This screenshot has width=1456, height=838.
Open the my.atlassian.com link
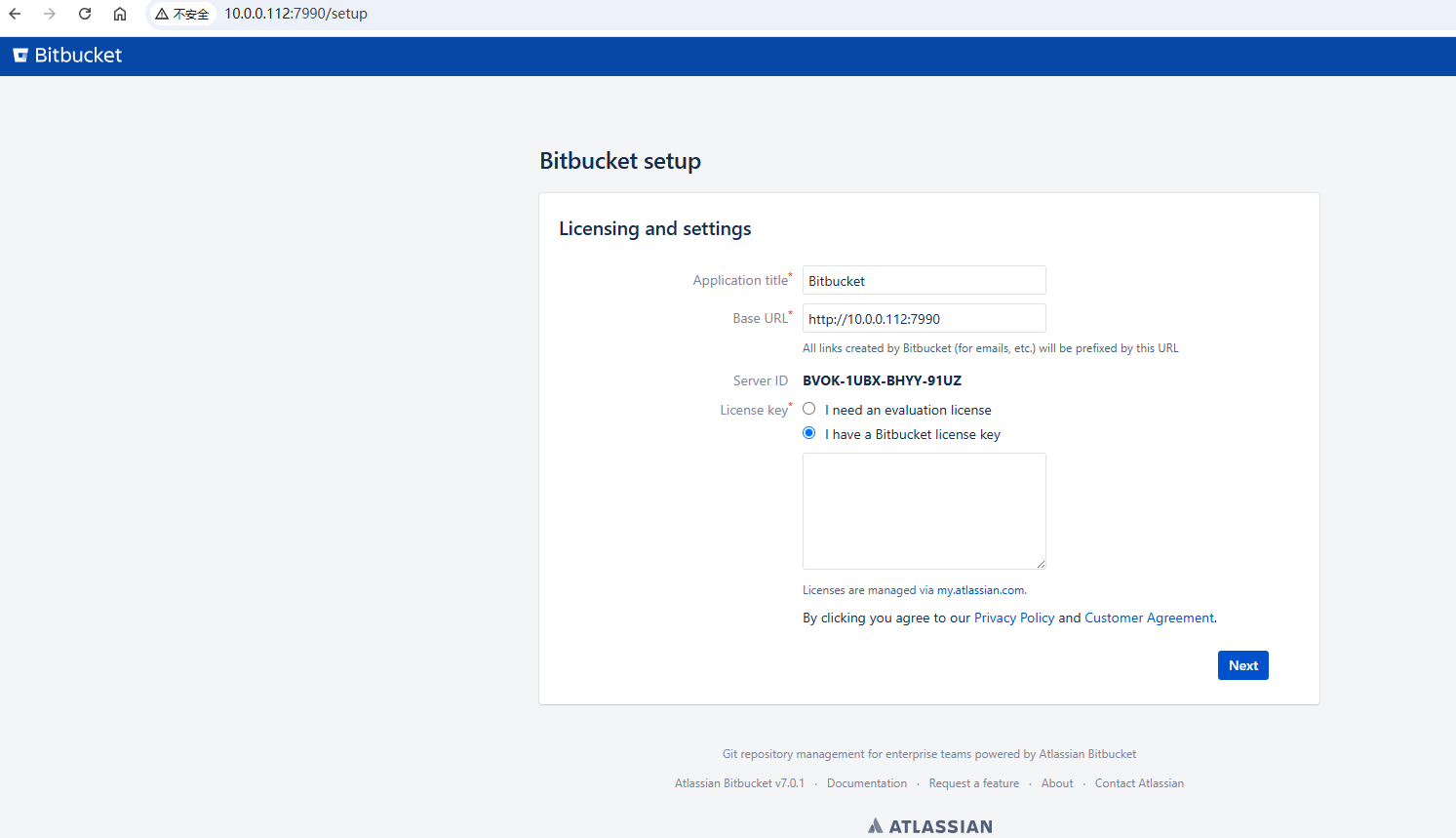click(x=980, y=590)
